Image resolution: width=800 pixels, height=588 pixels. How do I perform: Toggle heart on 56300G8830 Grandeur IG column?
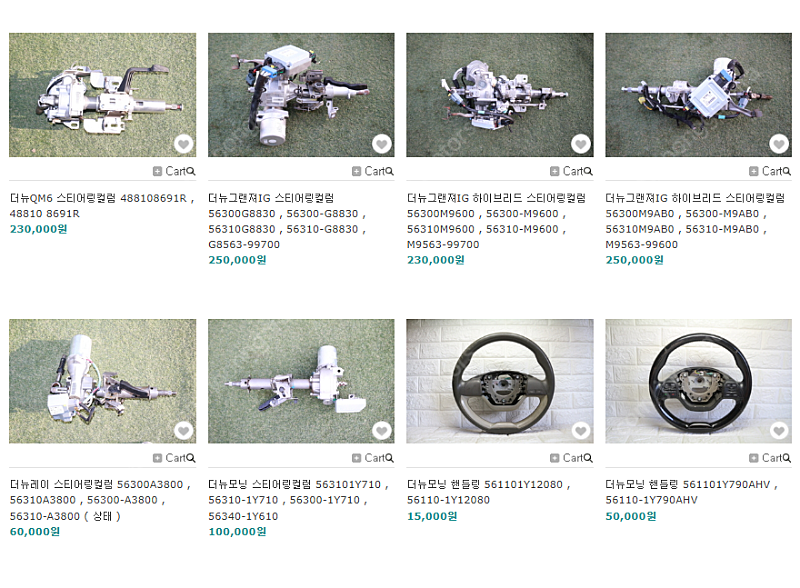[382, 144]
